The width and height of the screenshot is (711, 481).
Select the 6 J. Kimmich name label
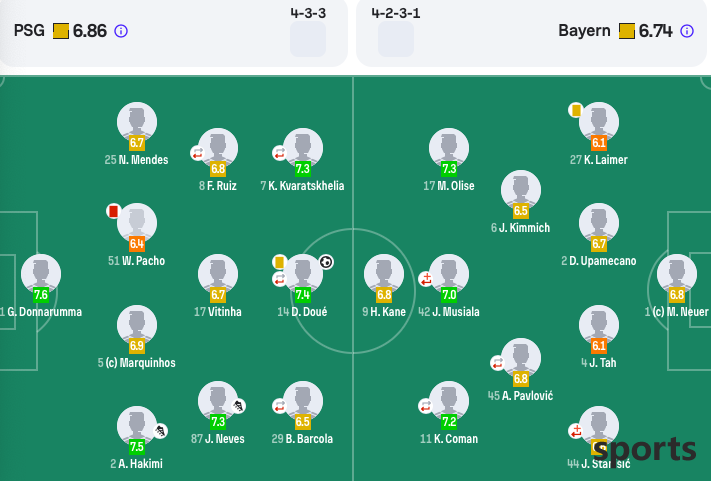point(521,228)
